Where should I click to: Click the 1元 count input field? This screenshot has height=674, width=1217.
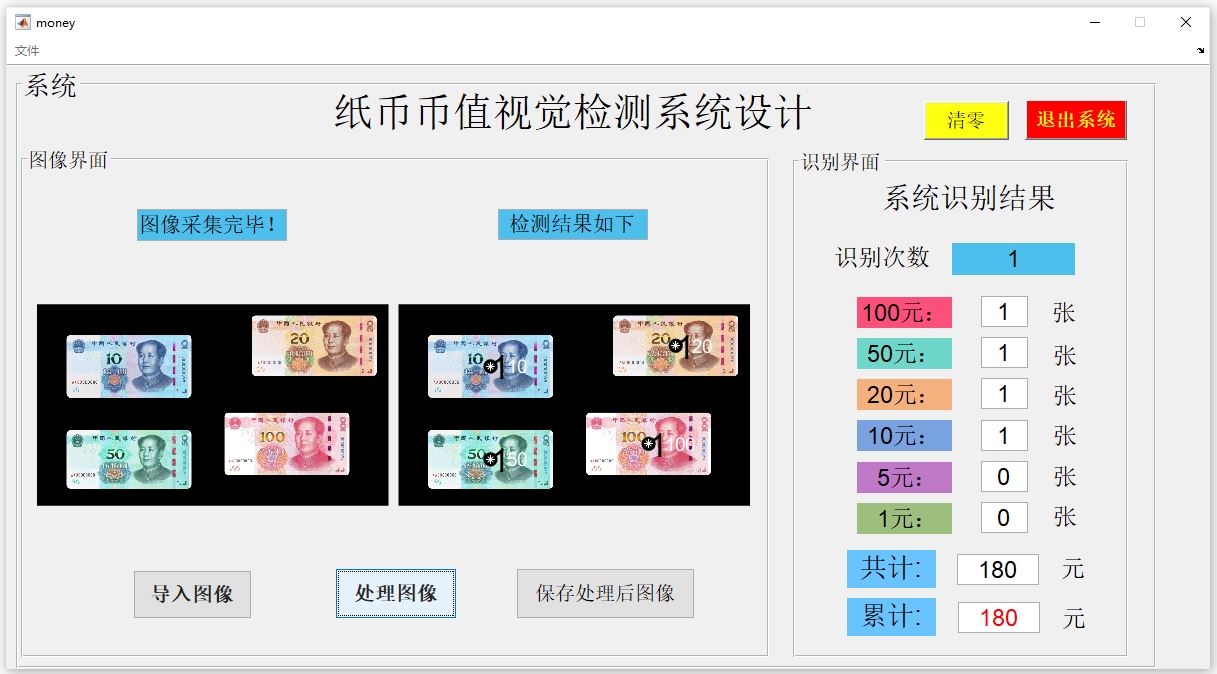pyautogui.click(x=1004, y=518)
